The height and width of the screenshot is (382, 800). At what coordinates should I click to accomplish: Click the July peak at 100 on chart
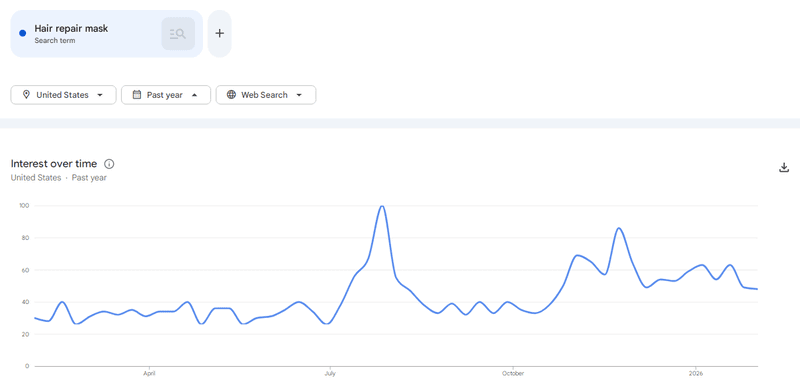pyautogui.click(x=382, y=206)
